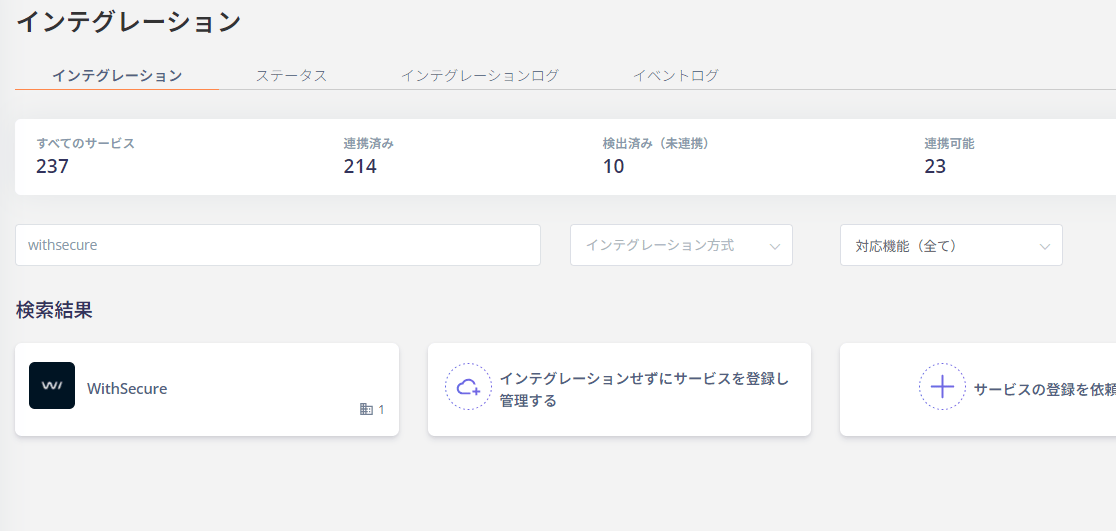Viewport: 1116px width, 531px height.
Task: Click the search field containing withsecure
Action: point(278,246)
